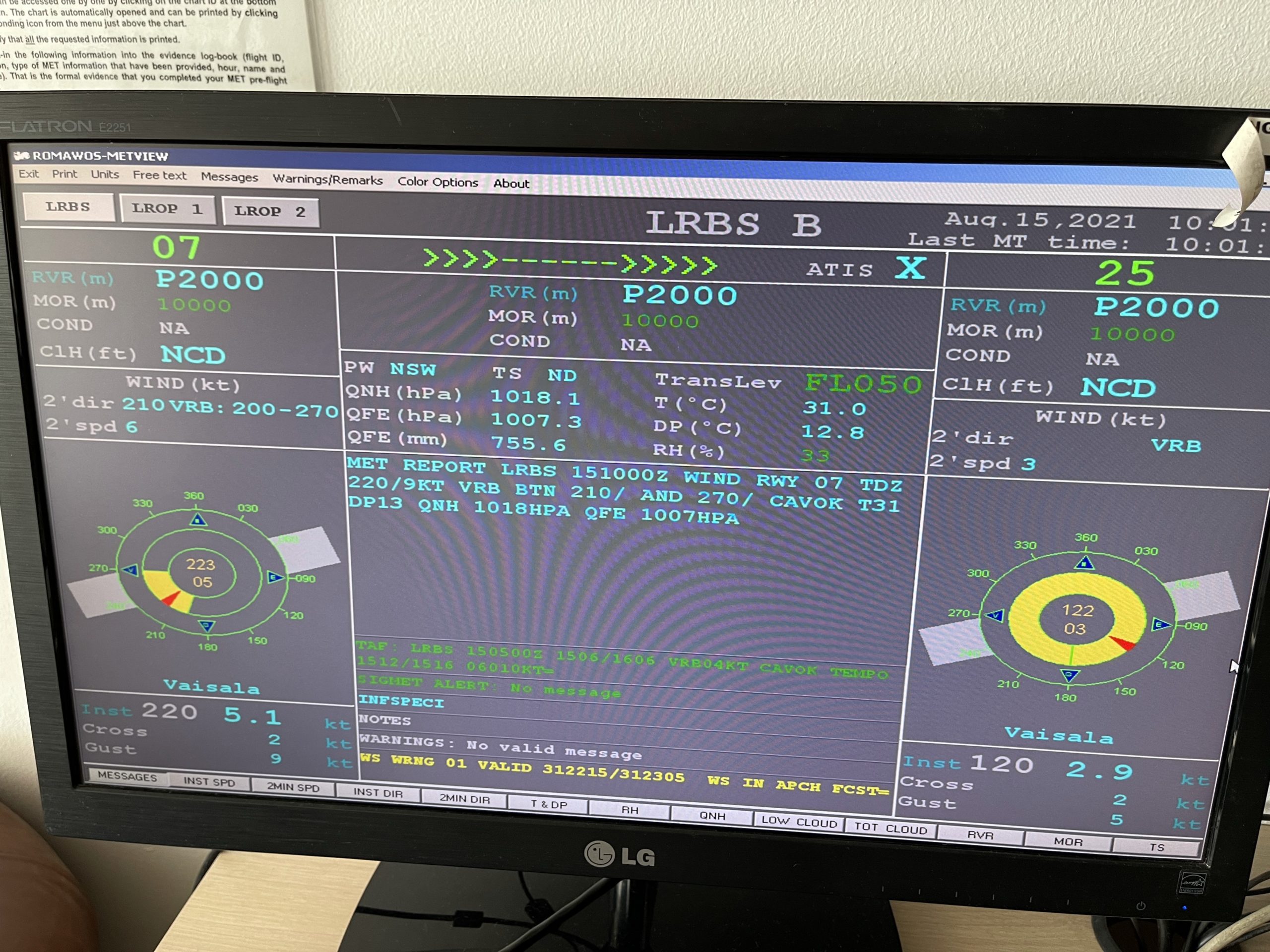
Task: Click the 2MIN DIR button
Action: coord(464,799)
